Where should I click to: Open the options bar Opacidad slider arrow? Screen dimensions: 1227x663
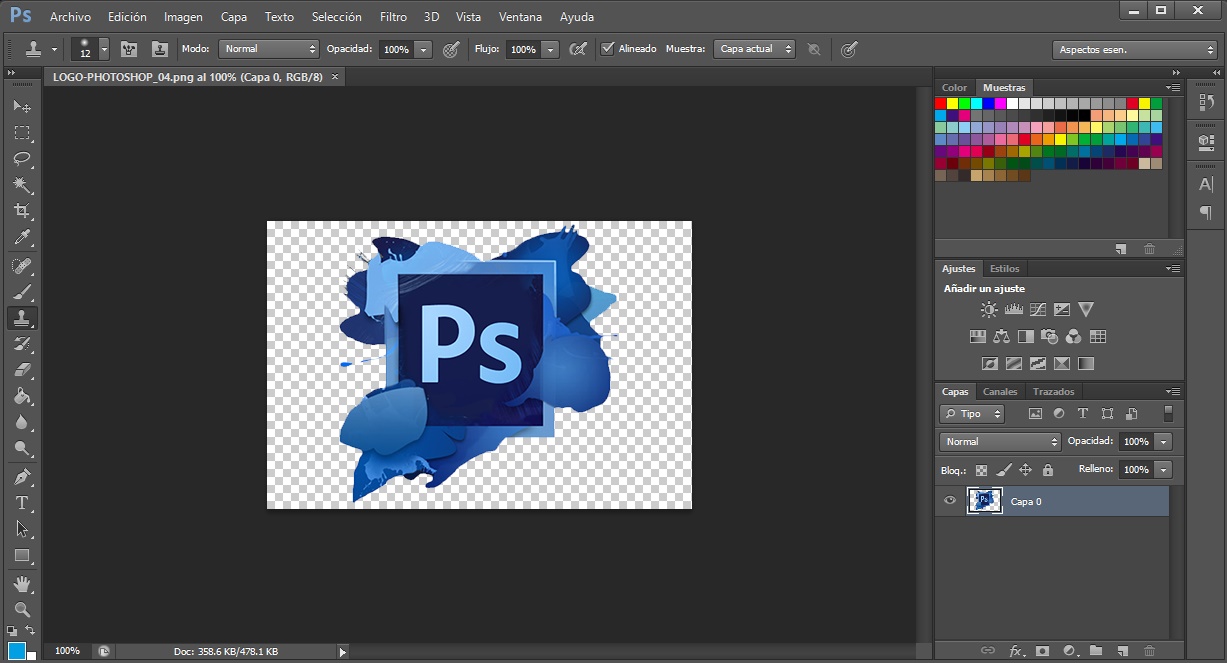point(424,49)
